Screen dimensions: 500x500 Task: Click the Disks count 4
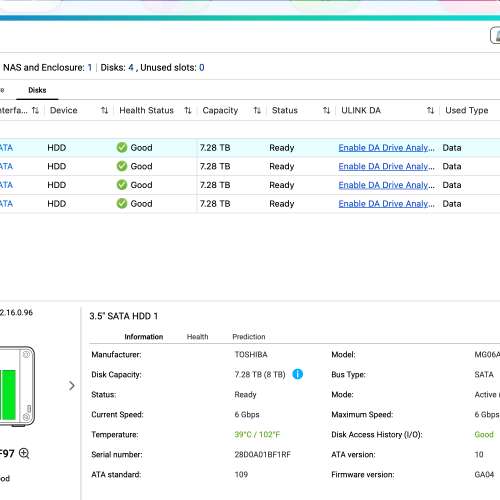click(131, 68)
